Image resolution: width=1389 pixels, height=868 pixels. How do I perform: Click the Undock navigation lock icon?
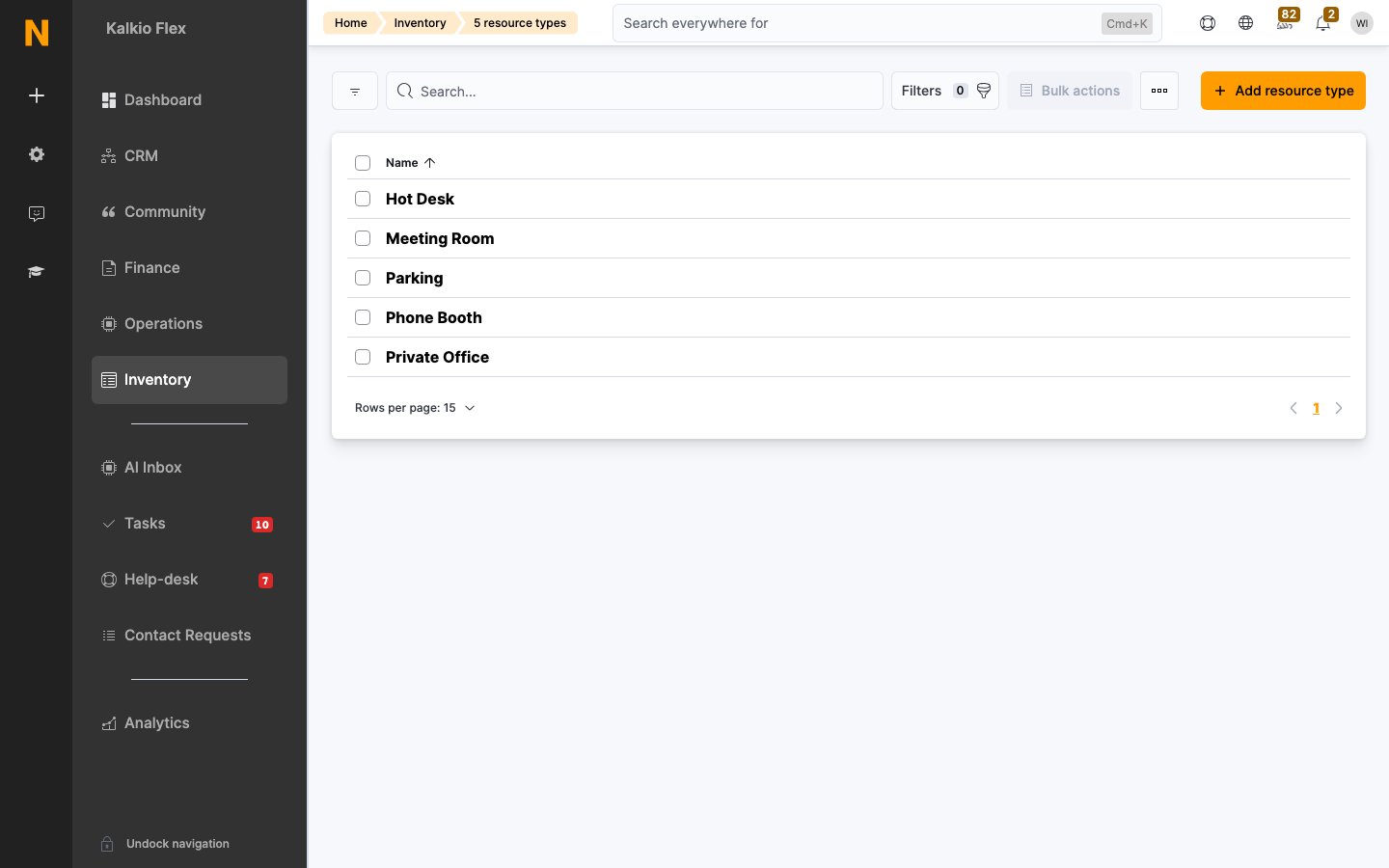point(108,844)
